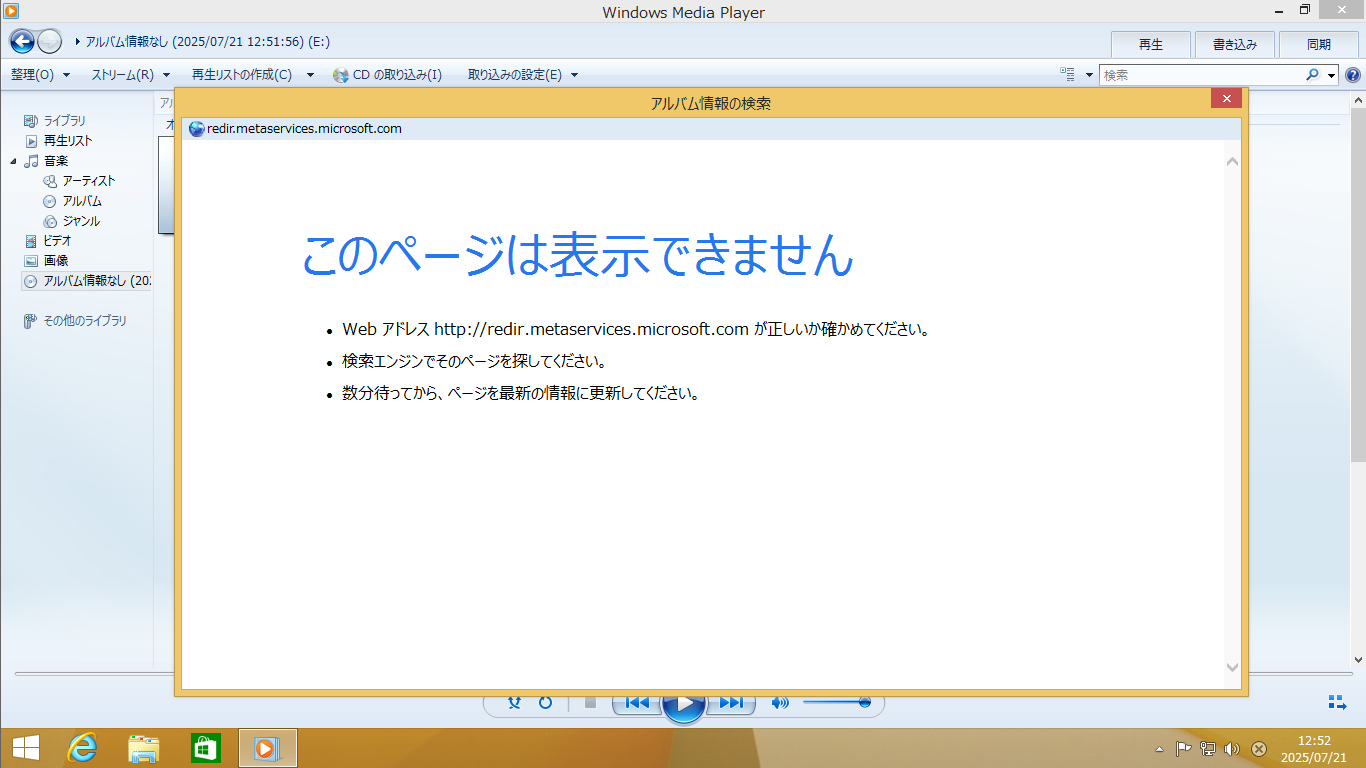The width and height of the screenshot is (1366, 768).
Task: Toggle shuffle mode in playback bar
Action: pos(514,703)
